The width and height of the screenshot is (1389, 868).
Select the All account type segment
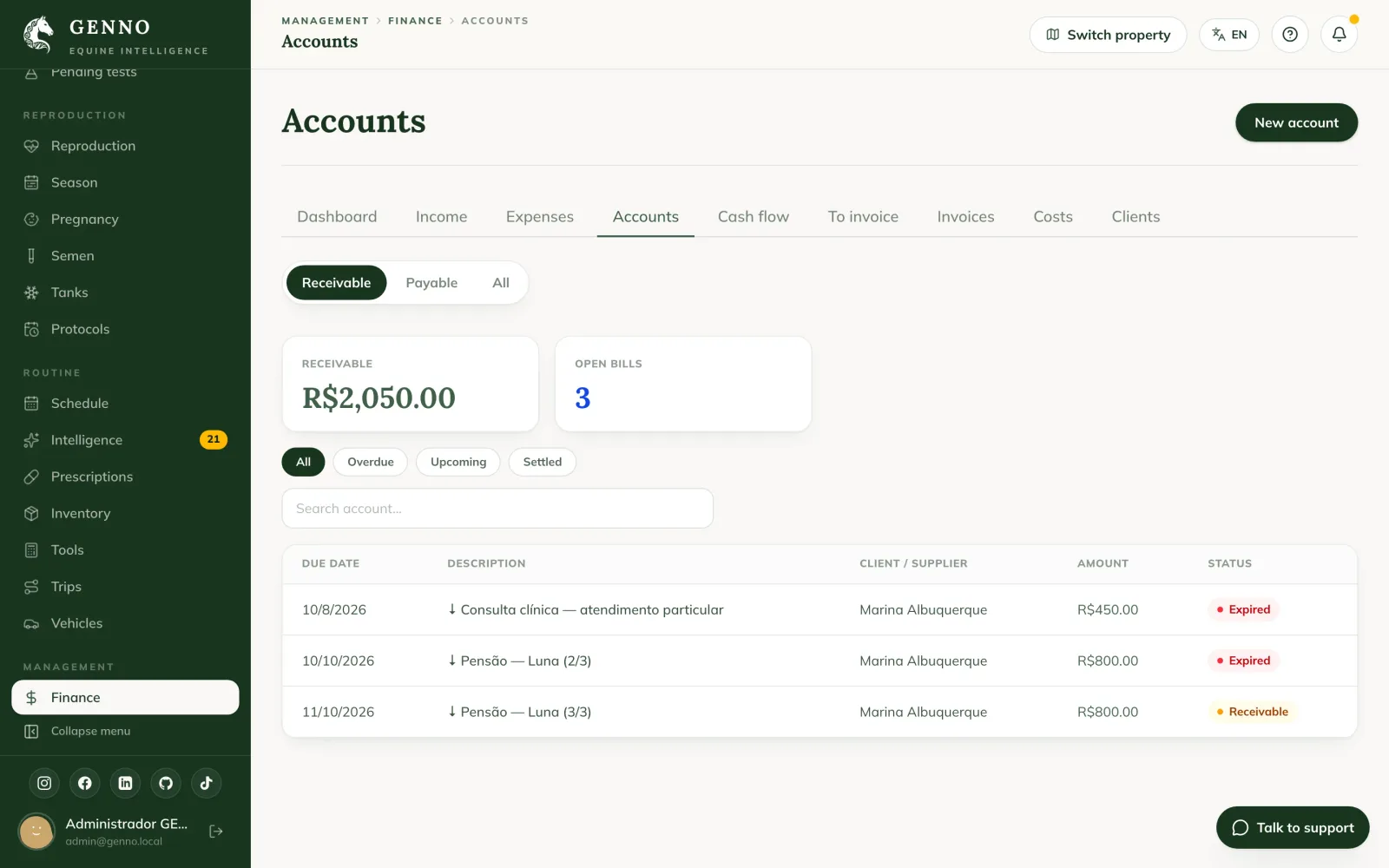(501, 283)
